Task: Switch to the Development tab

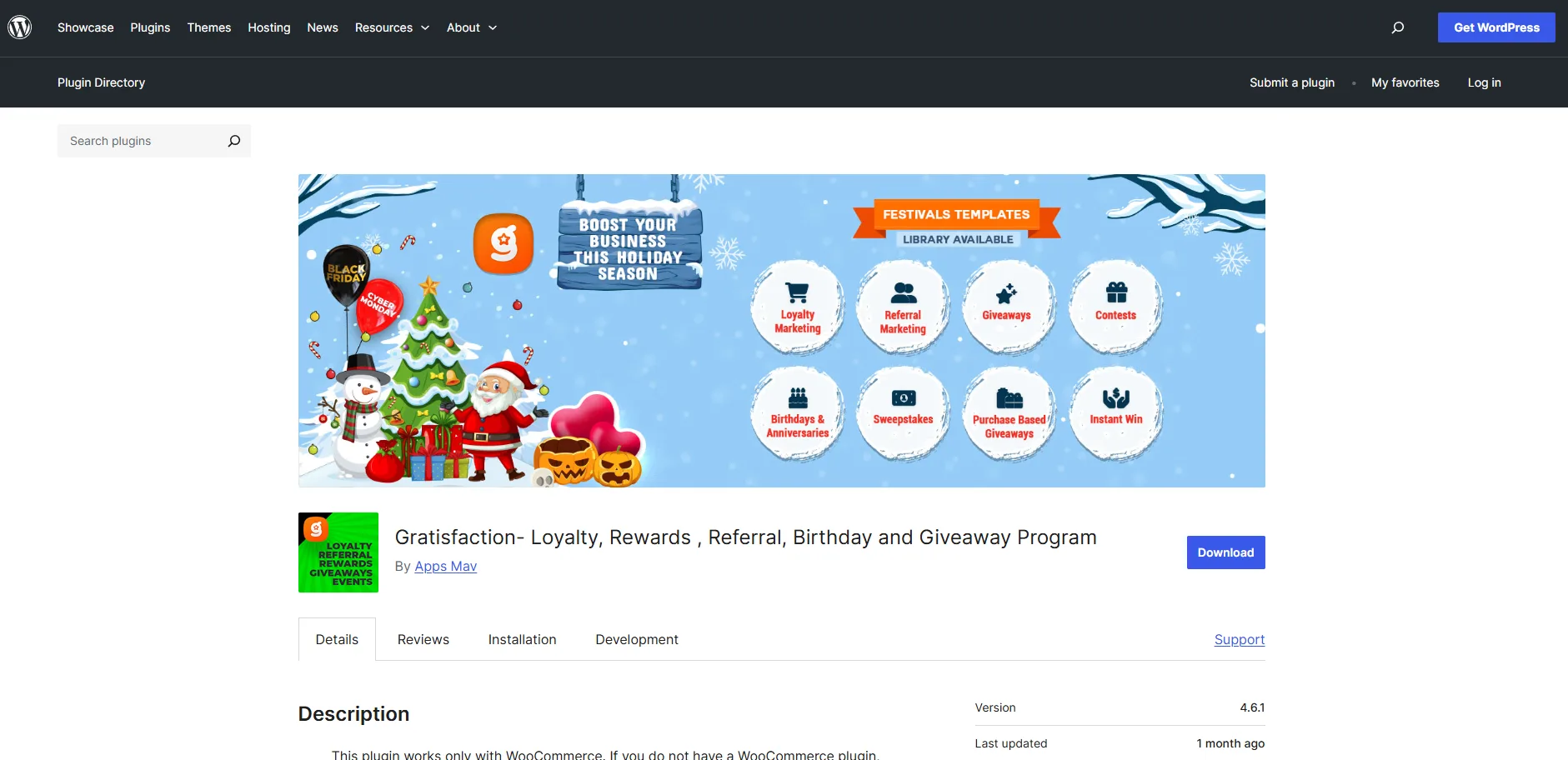Action: click(x=637, y=639)
